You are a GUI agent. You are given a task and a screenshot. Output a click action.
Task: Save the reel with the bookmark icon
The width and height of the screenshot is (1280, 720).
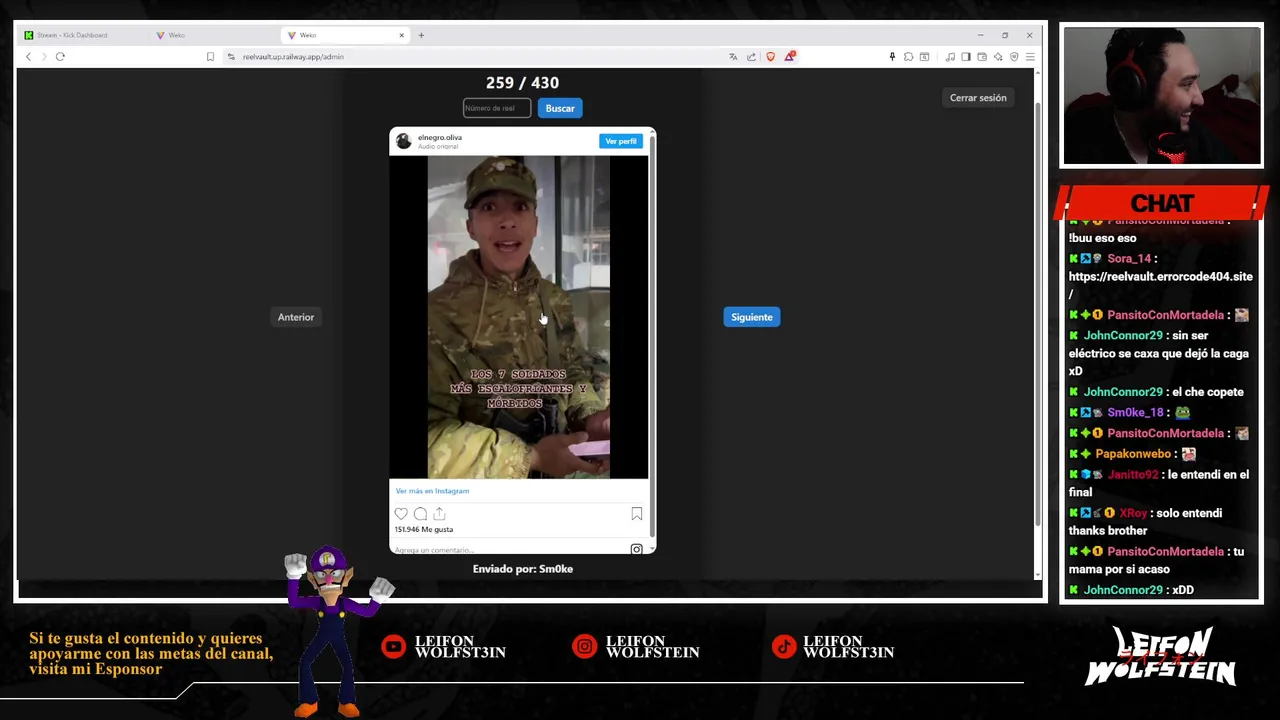point(636,514)
